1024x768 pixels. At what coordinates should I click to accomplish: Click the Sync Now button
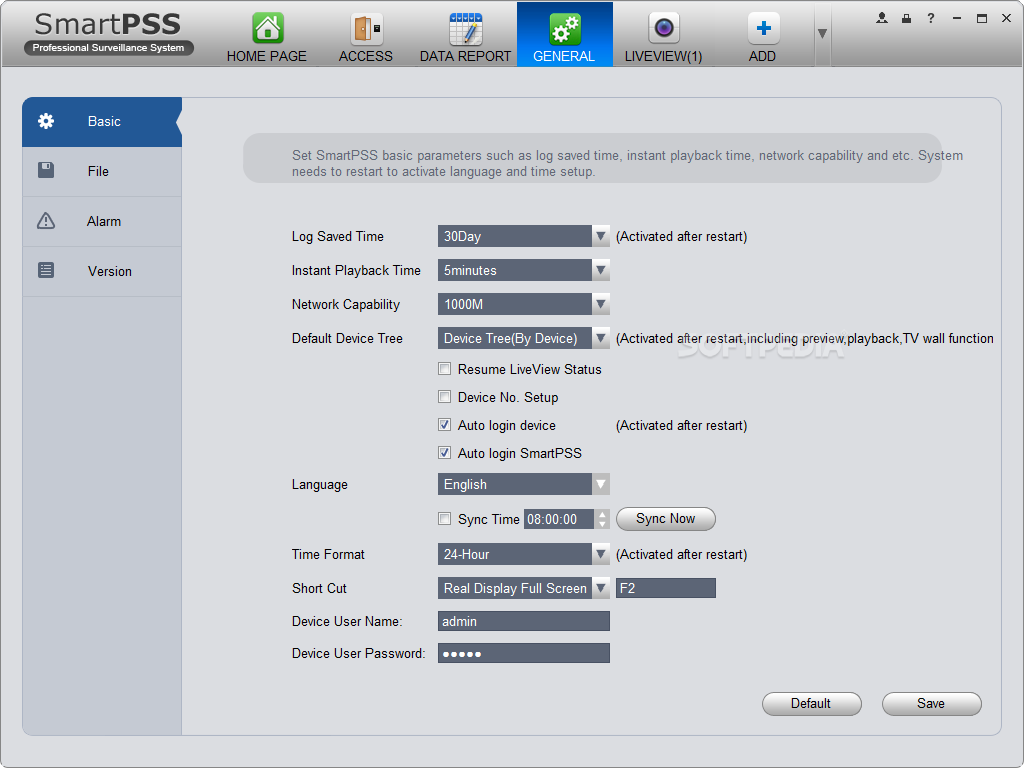(665, 519)
